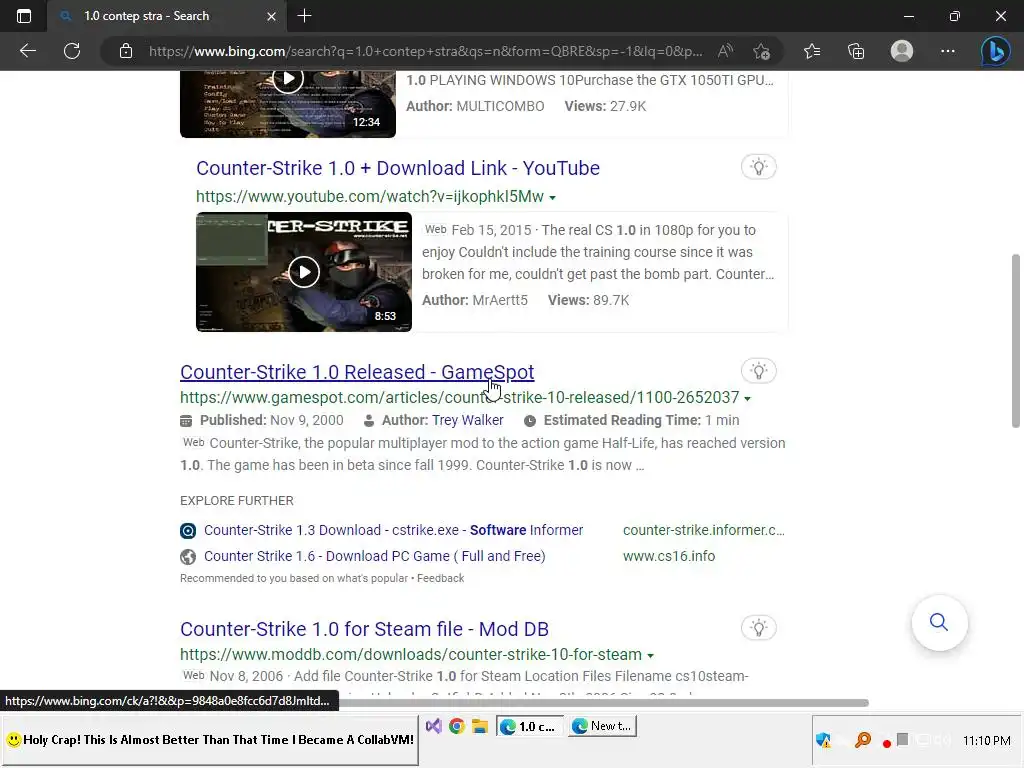Open Windows Security tray icon
The width and height of the screenshot is (1024, 768).
pyautogui.click(x=824, y=741)
